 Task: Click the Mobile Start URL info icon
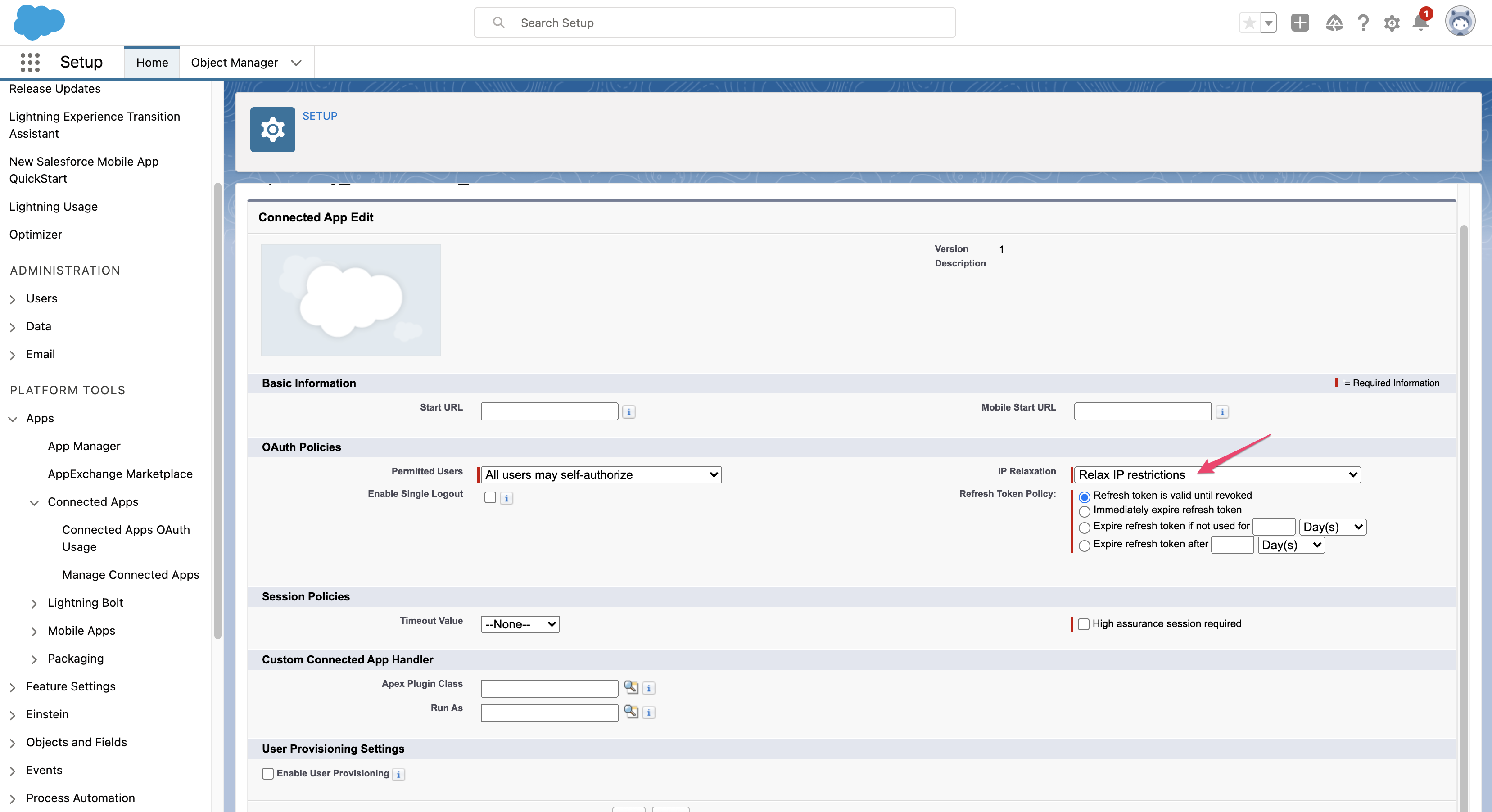coord(1221,412)
